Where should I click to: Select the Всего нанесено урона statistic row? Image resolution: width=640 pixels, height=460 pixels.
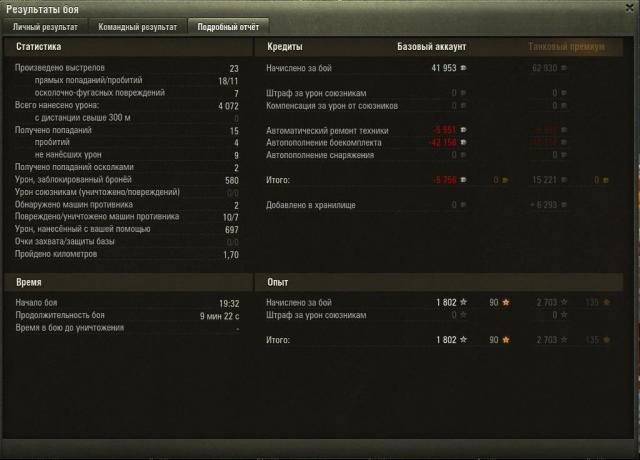pos(127,106)
